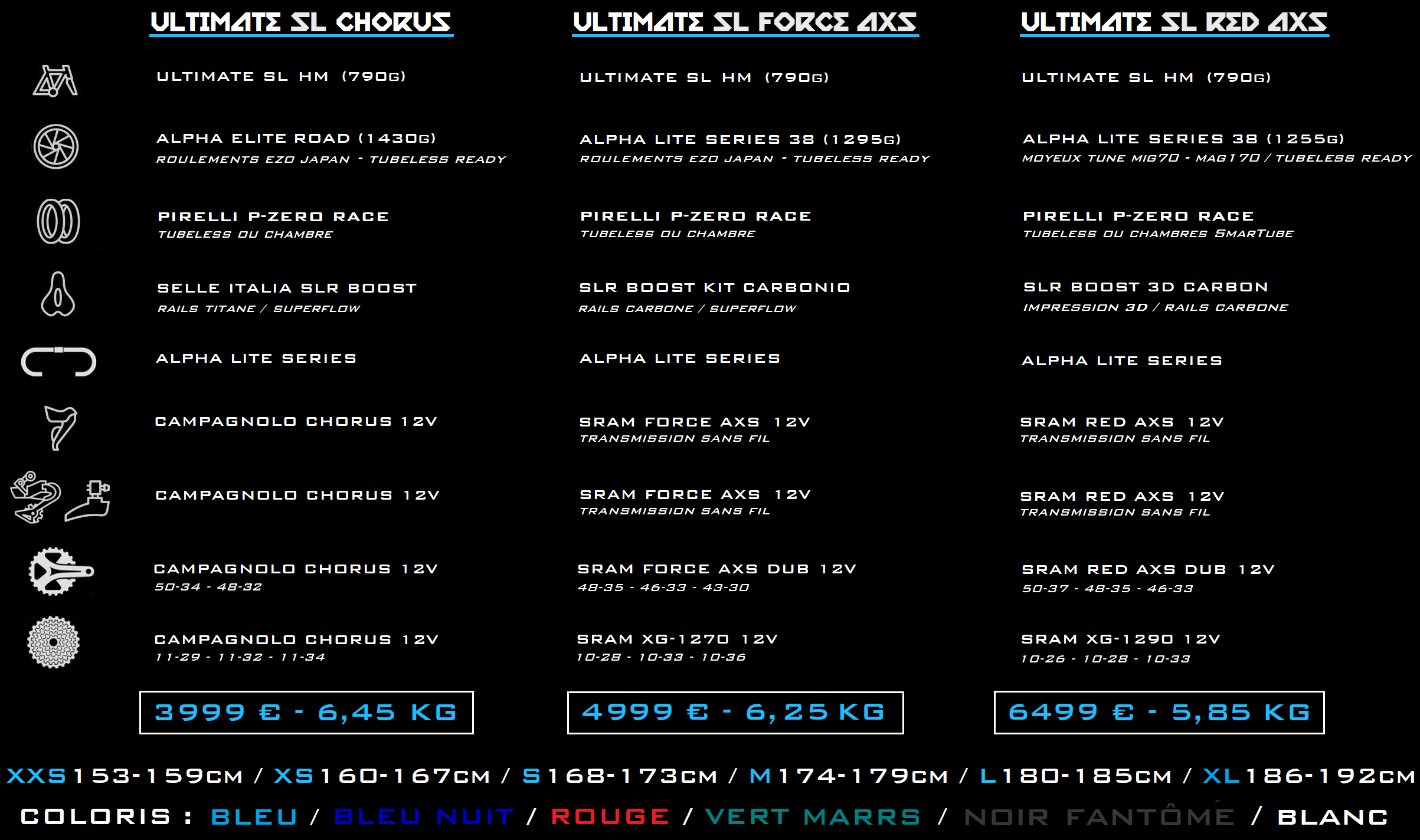
Task: Select size XS 160-167cm
Action: [x=382, y=776]
